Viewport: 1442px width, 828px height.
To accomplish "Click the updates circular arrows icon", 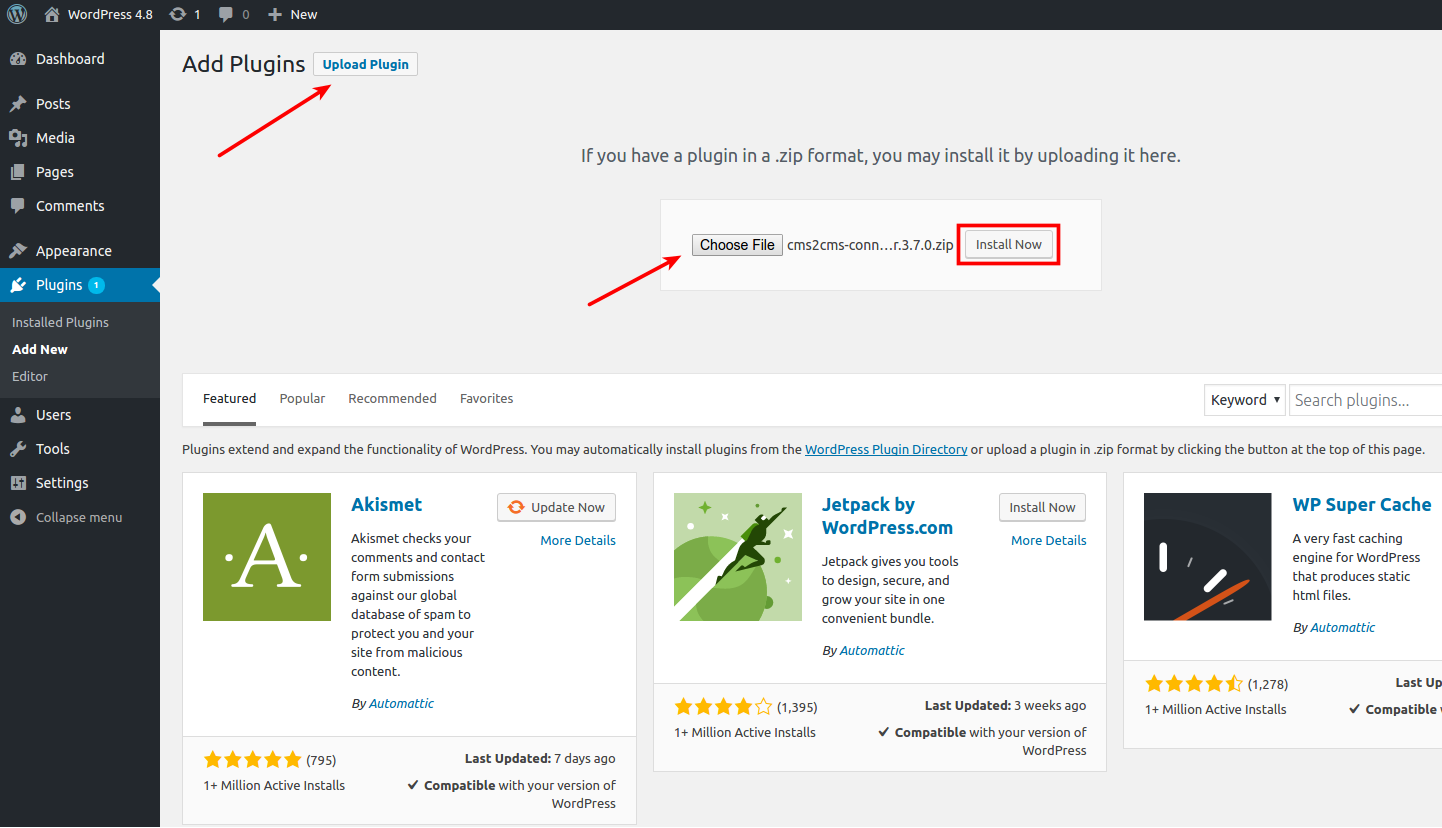I will [x=178, y=14].
